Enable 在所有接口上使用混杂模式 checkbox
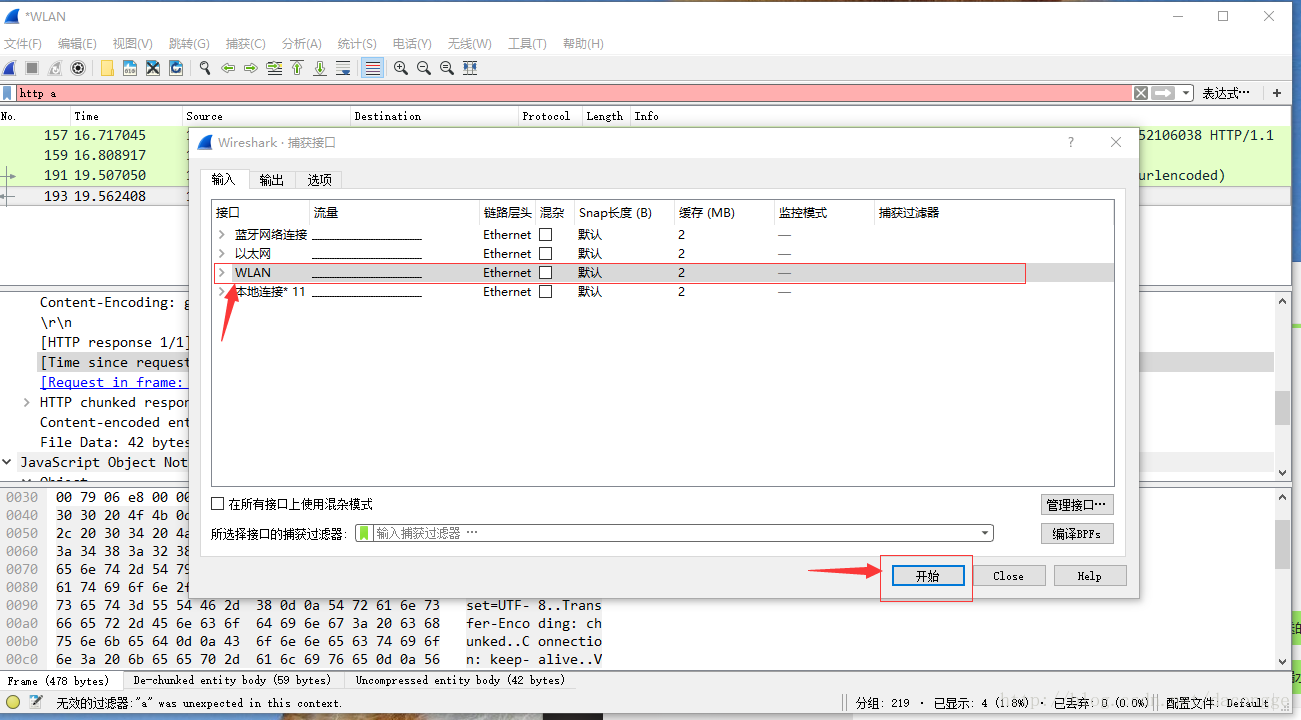 click(x=218, y=504)
